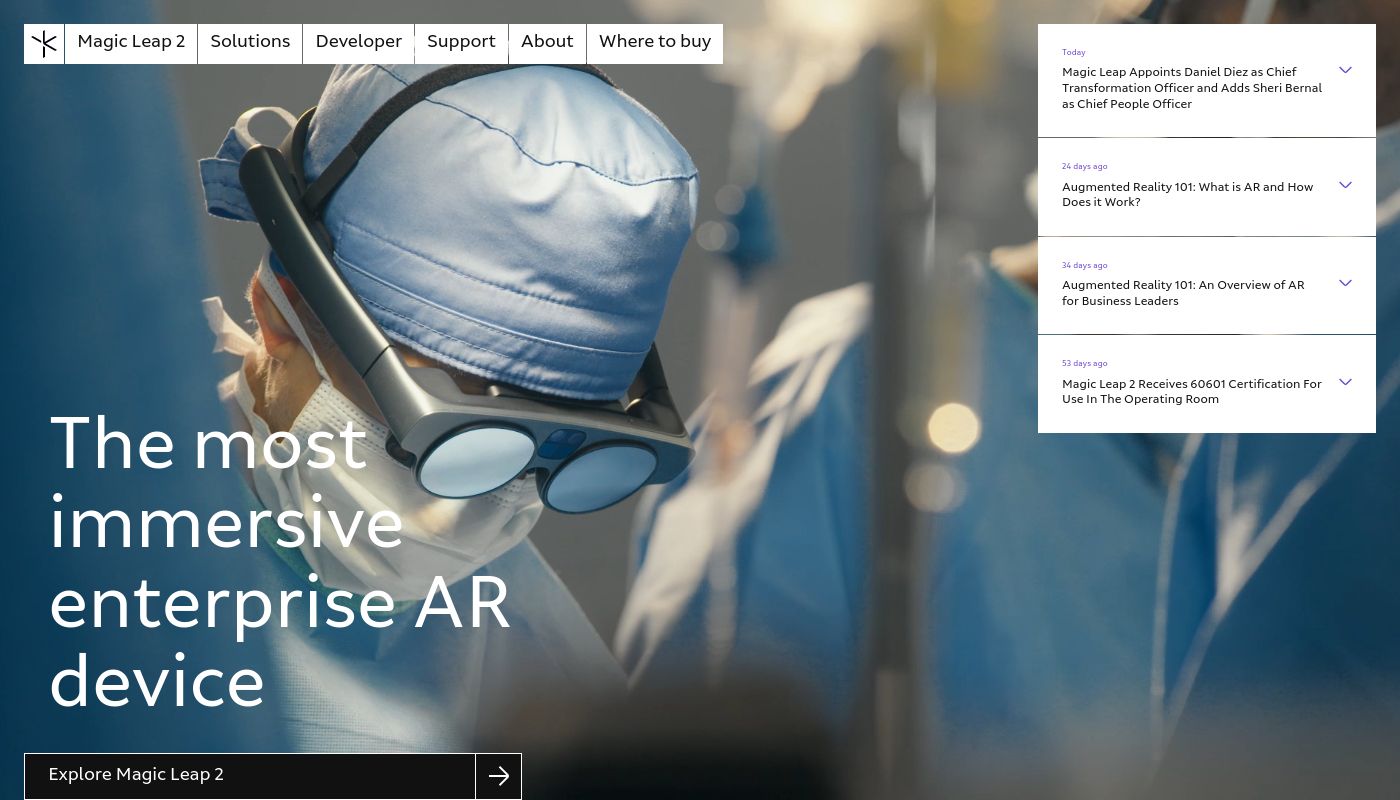Expand the What is AR article chevron
The width and height of the screenshot is (1400, 800).
click(1345, 185)
